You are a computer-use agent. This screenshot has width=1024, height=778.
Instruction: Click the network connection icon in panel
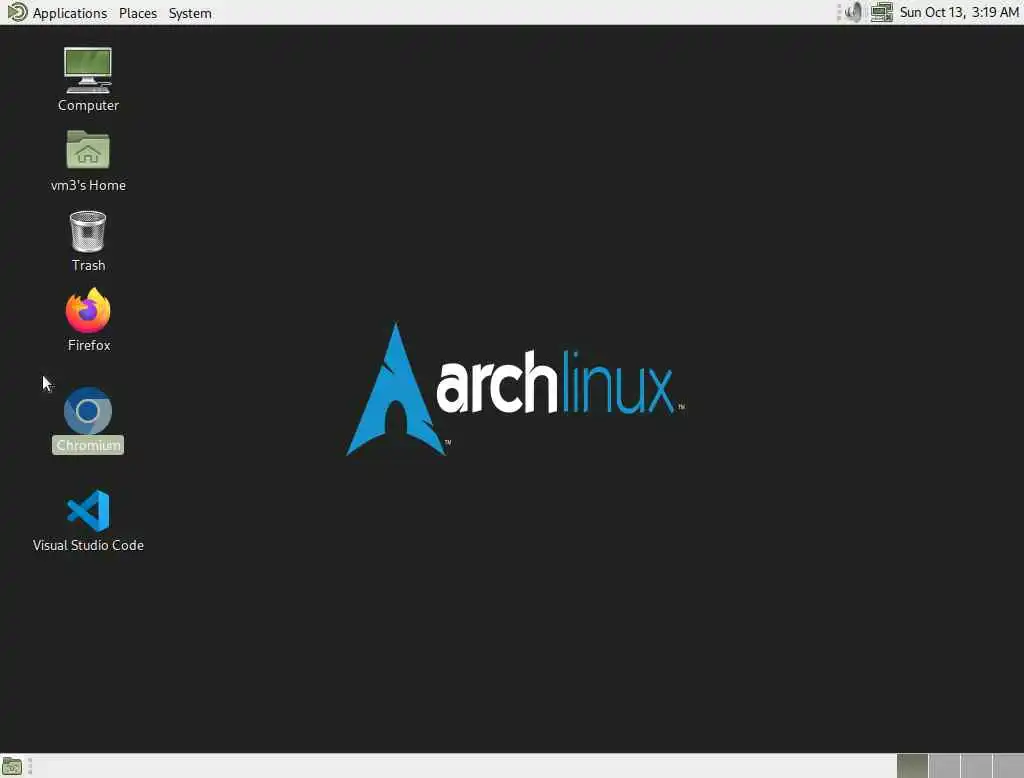point(881,12)
